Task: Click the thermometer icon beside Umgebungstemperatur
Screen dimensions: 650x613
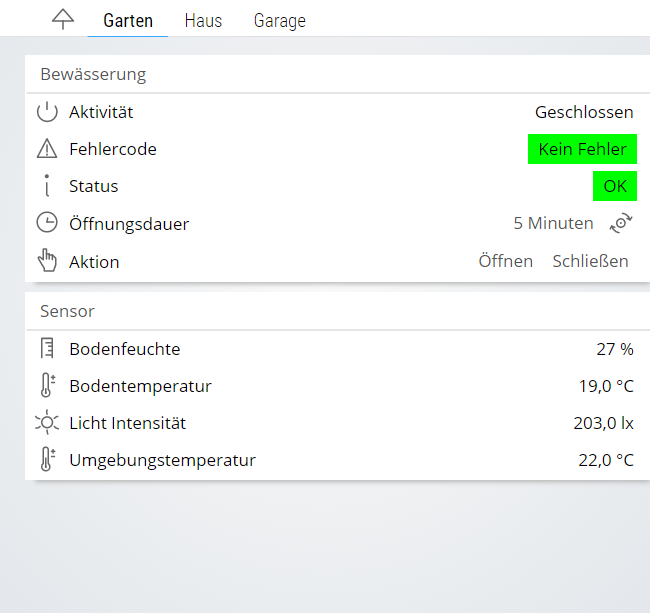Action: pyautogui.click(x=47, y=460)
